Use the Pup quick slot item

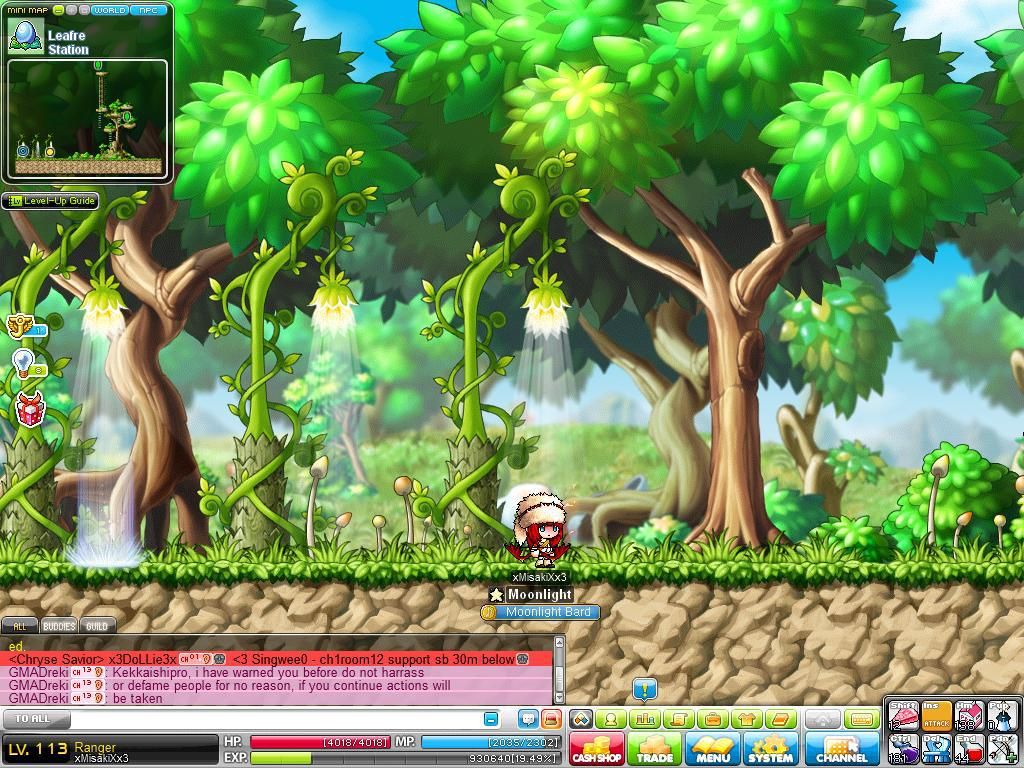(x=1001, y=716)
